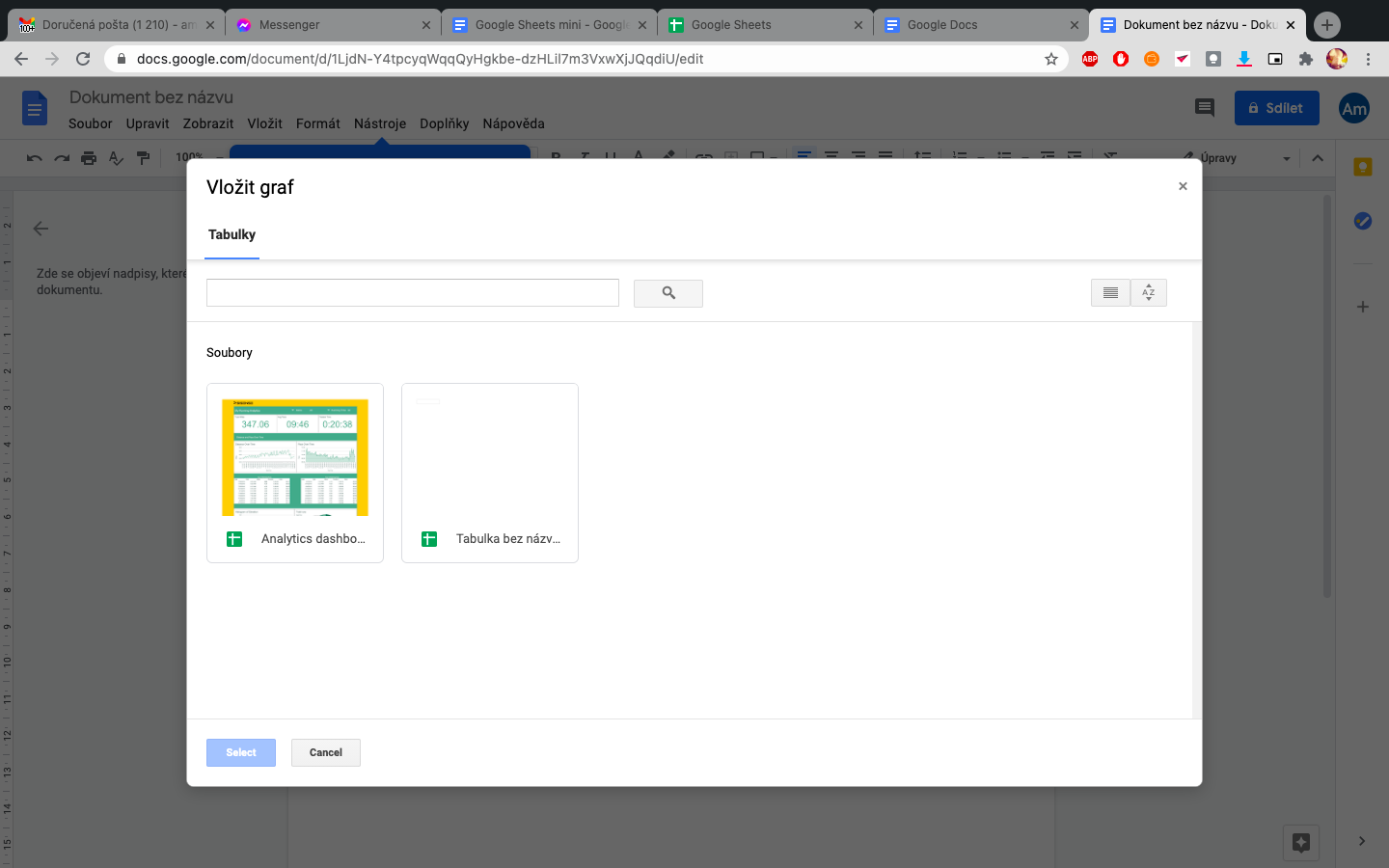Click the browser back arrow
Image resolution: width=1389 pixels, height=868 pixels.
tap(21, 59)
